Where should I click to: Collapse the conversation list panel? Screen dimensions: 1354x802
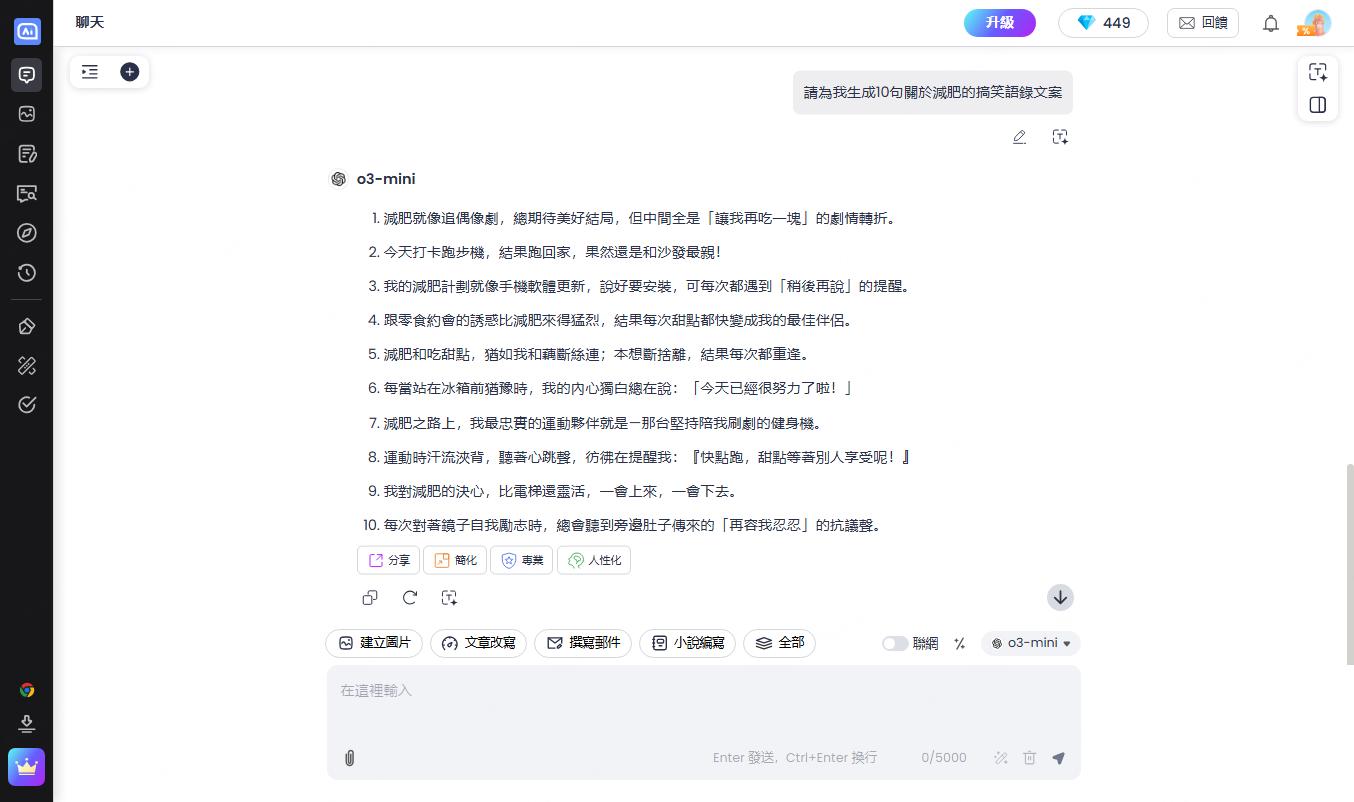tap(90, 72)
